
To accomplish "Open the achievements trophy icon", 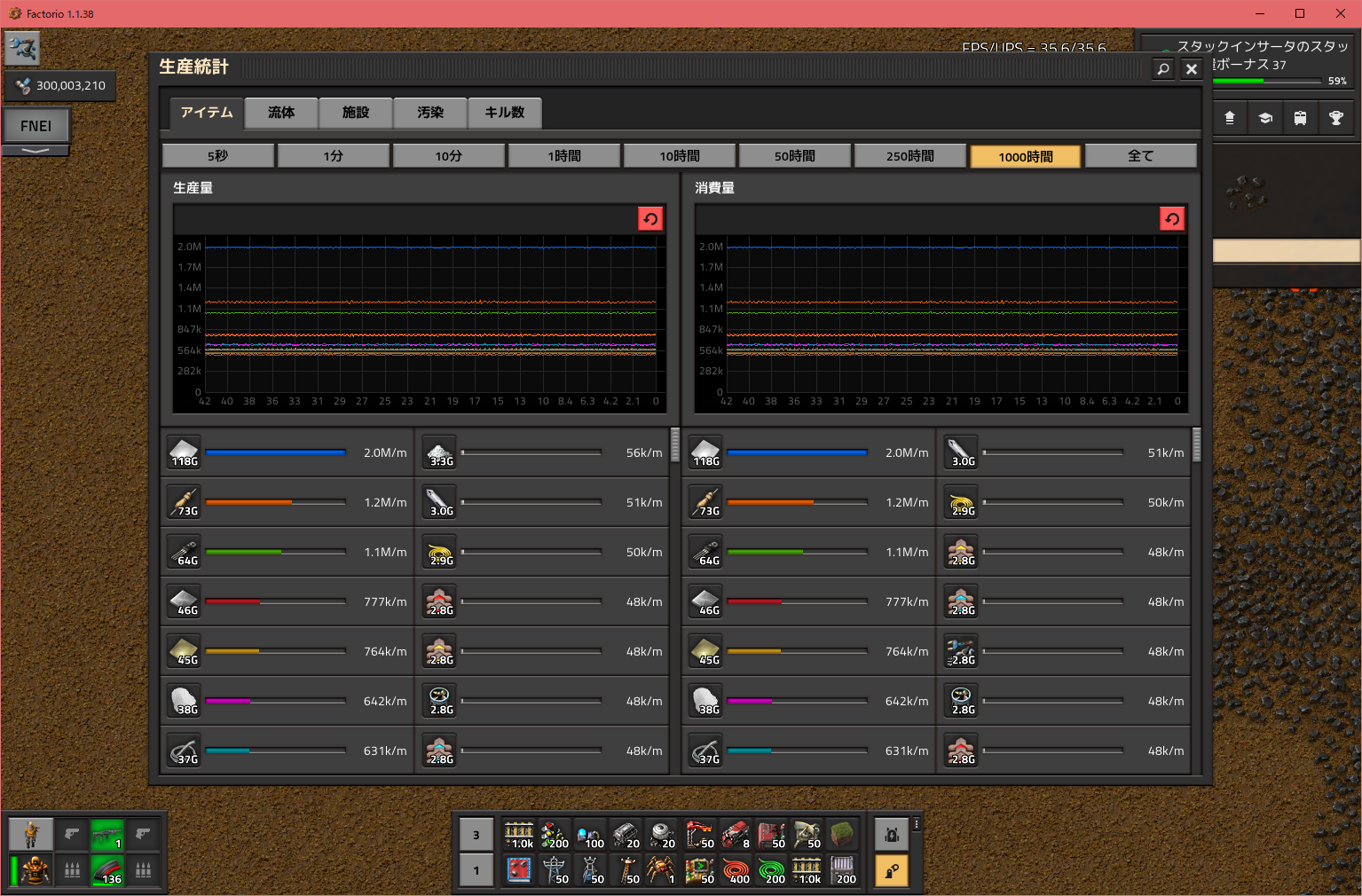I will pyautogui.click(x=1335, y=118).
